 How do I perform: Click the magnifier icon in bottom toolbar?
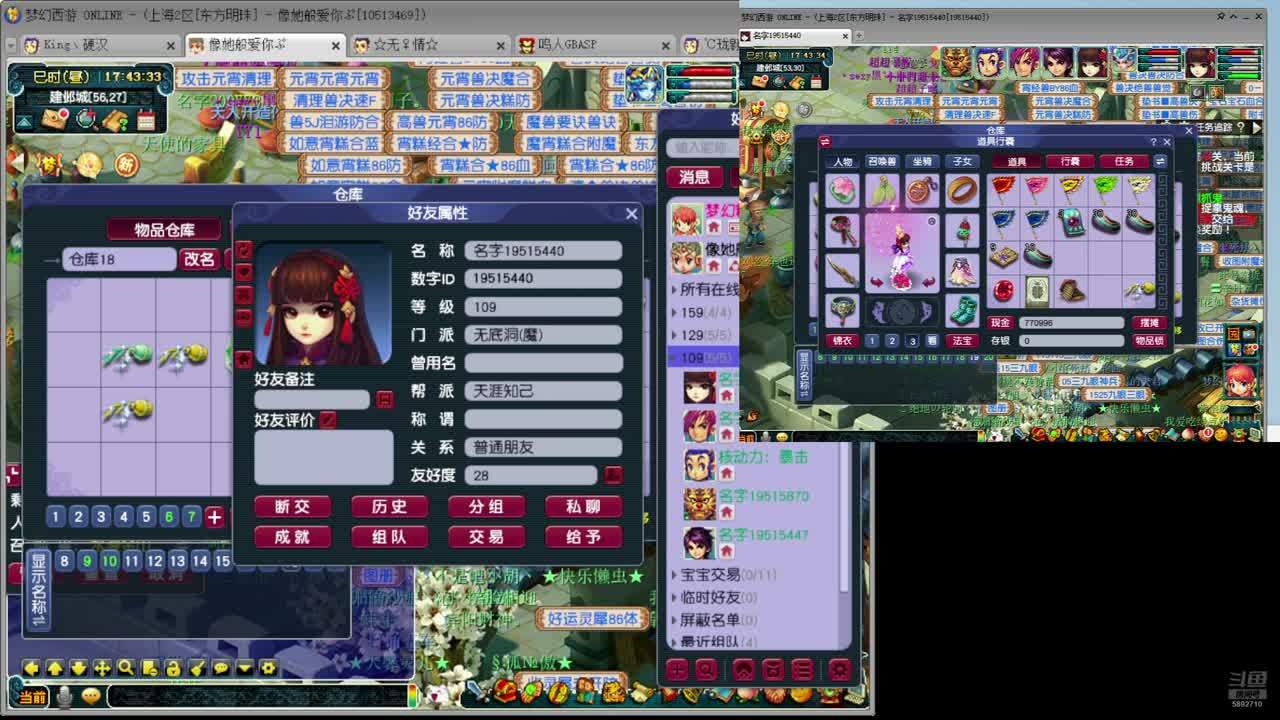coord(126,668)
